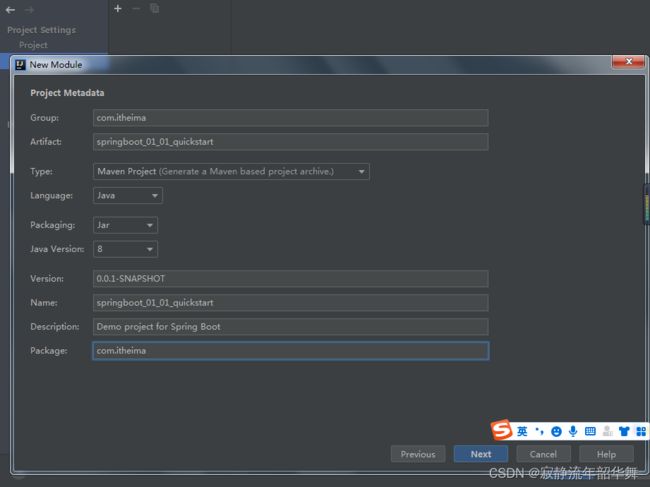Click the copy icon in Project Structure toolbar

[154, 8]
